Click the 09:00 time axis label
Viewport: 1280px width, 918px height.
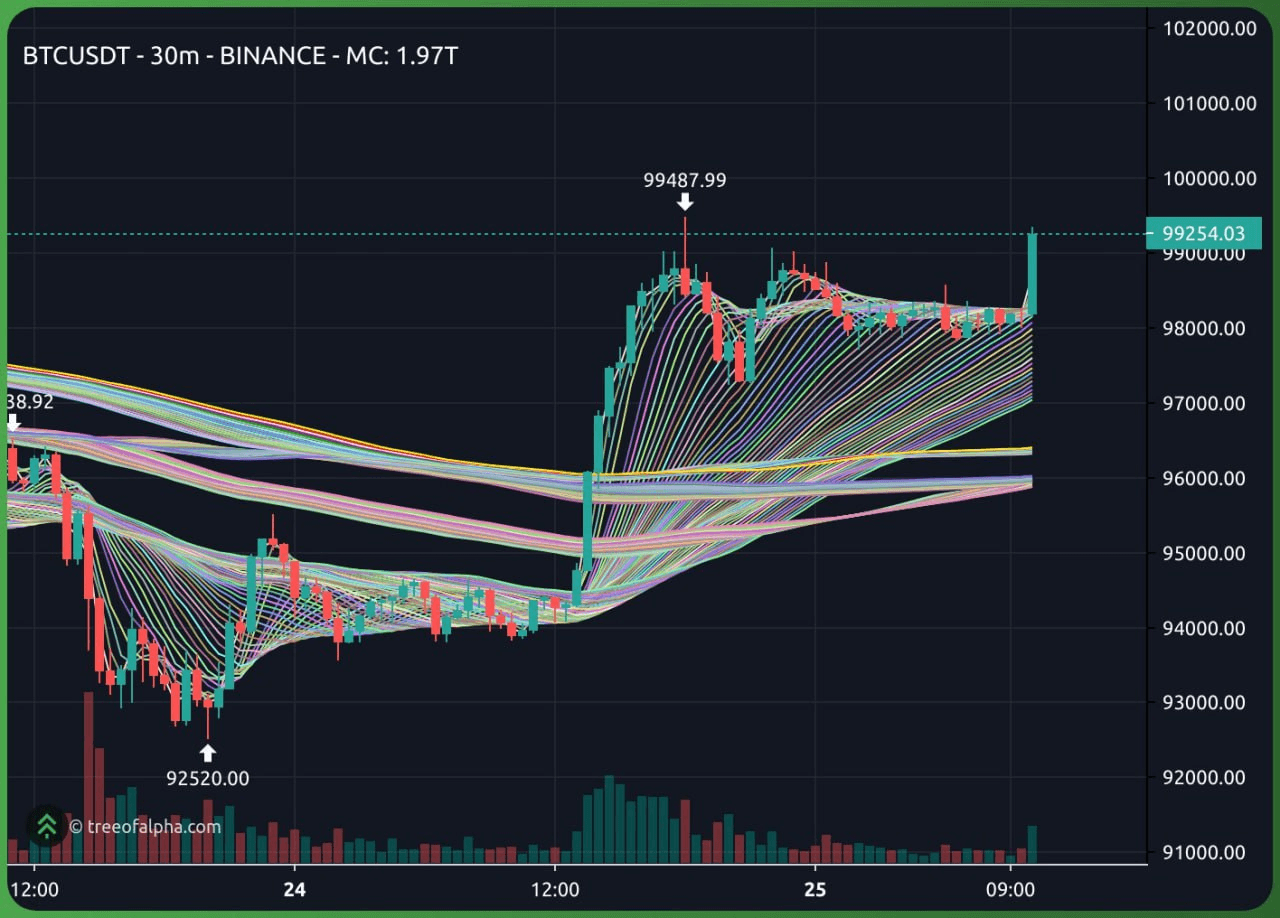(x=1010, y=889)
